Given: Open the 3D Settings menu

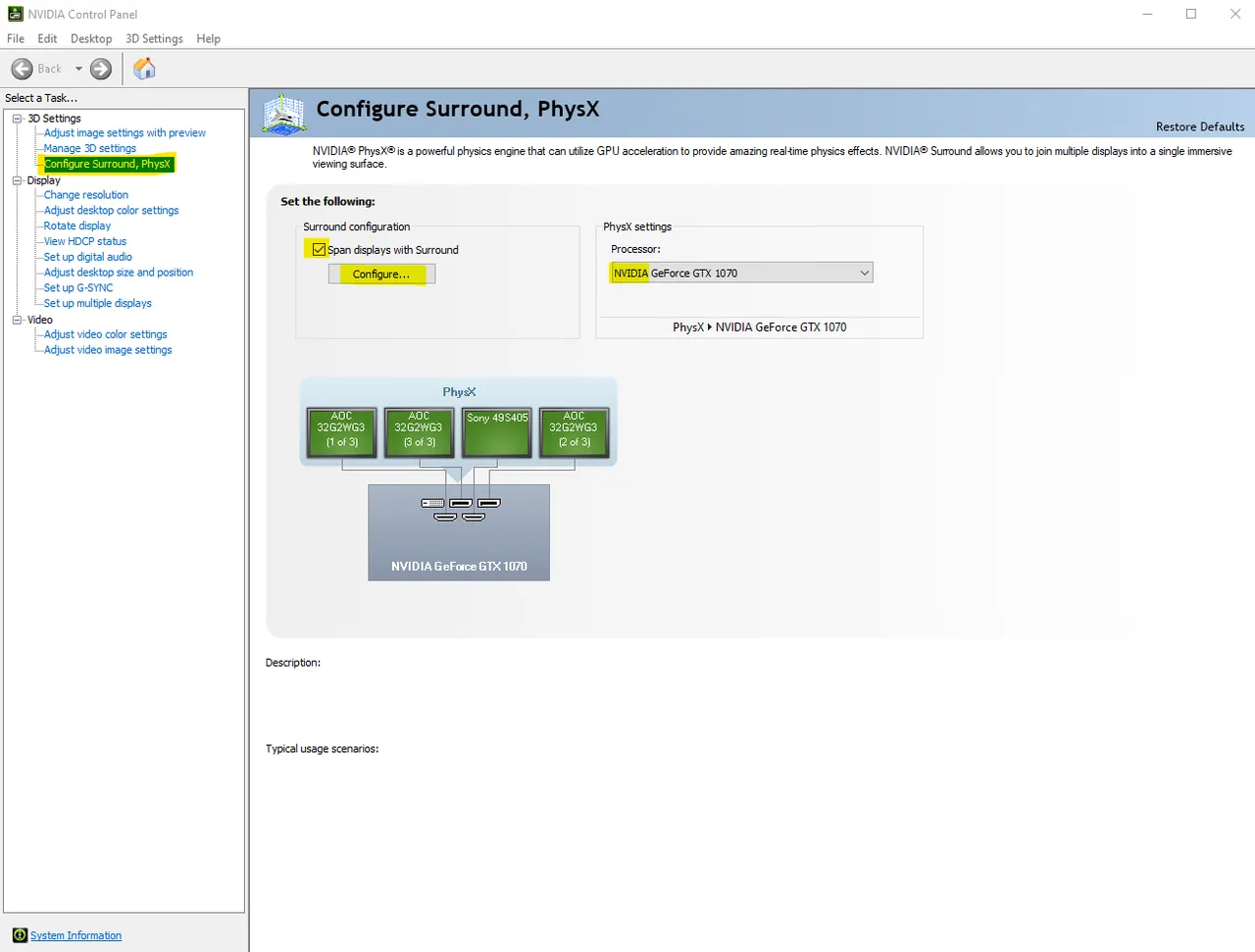Looking at the screenshot, I should point(154,38).
